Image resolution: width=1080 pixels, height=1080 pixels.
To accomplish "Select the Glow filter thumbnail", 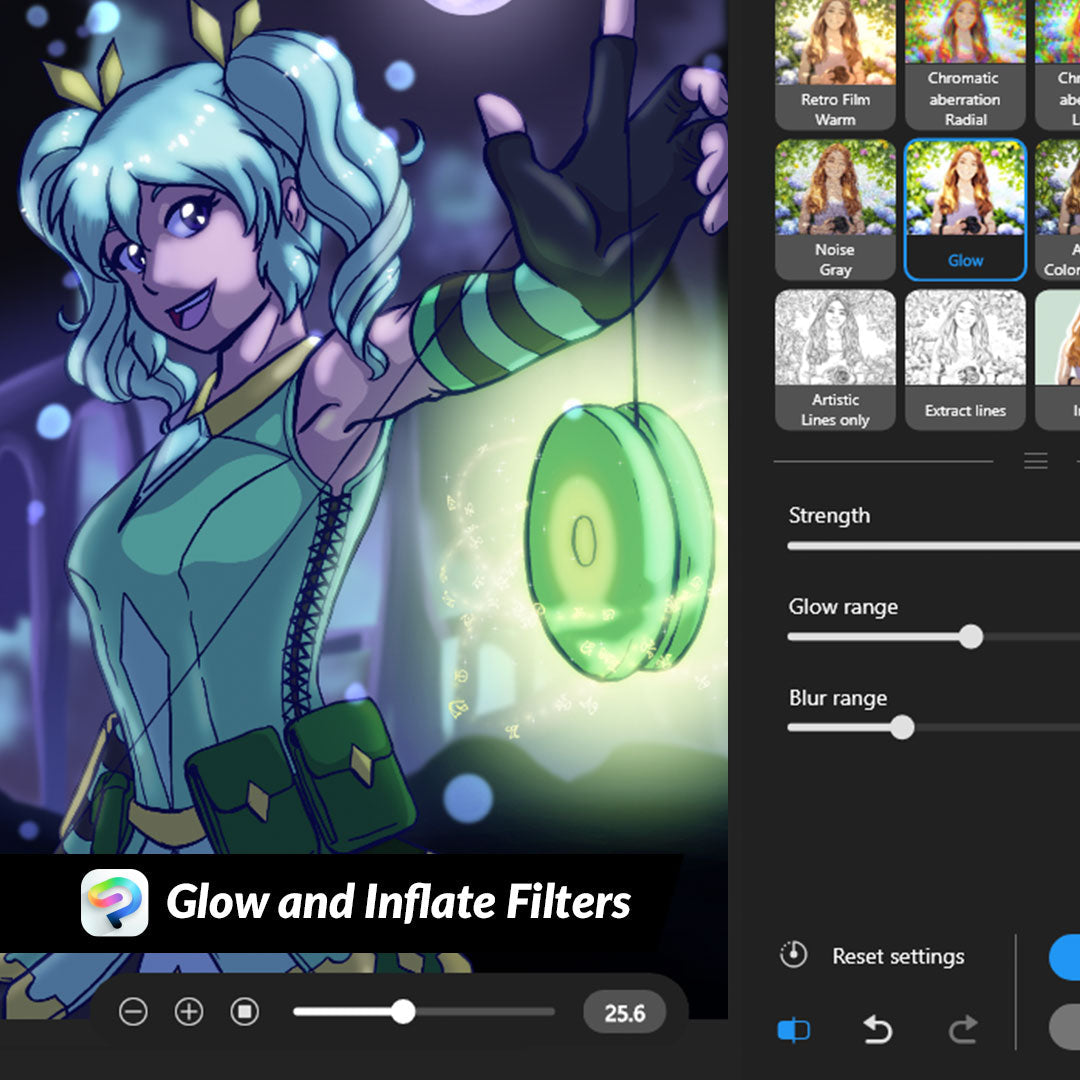I will tap(965, 210).
